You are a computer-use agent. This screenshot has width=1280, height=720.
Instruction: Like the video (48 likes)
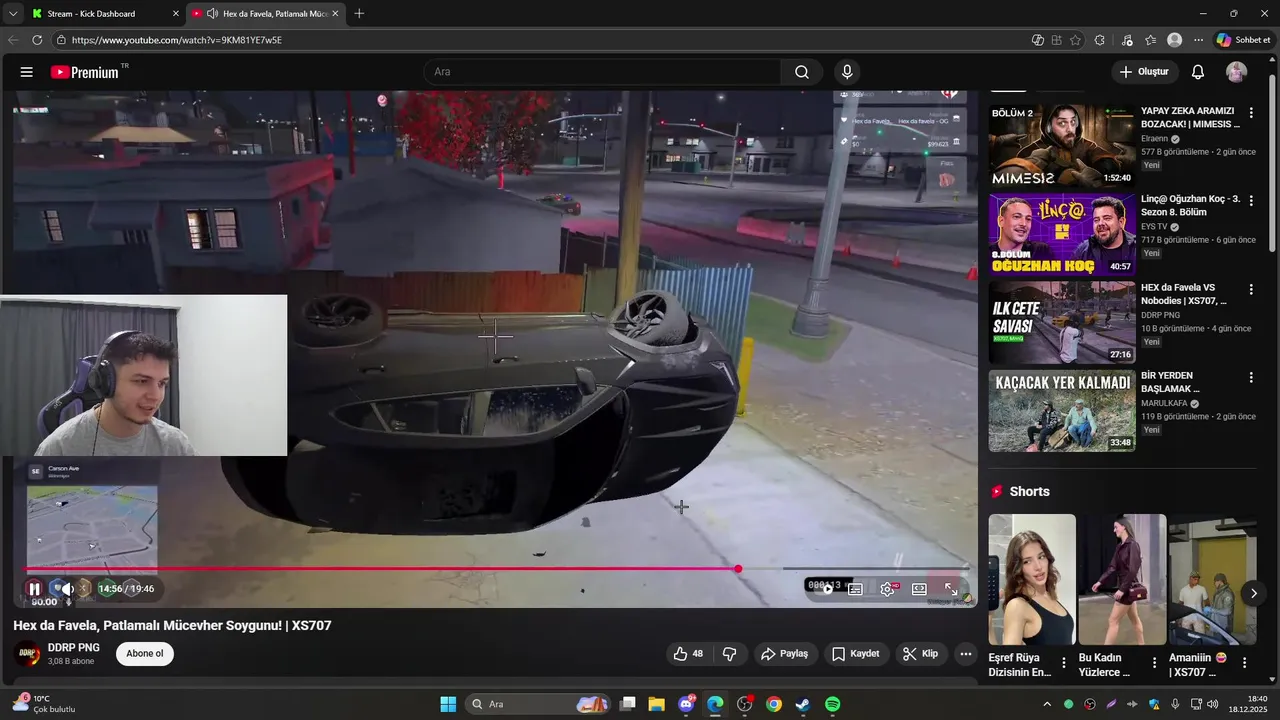(689, 654)
